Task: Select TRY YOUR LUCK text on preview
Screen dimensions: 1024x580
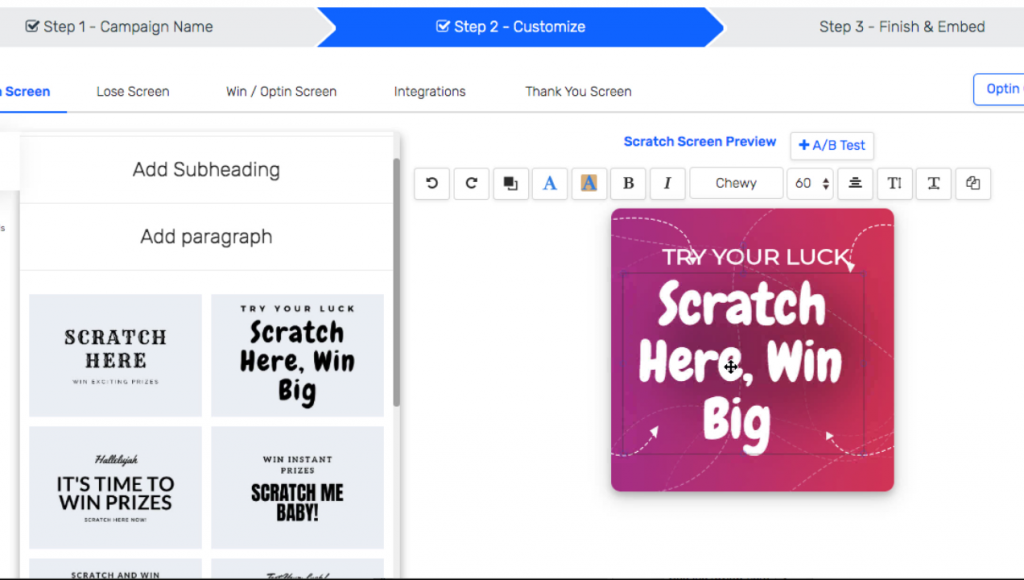Action: (756, 257)
